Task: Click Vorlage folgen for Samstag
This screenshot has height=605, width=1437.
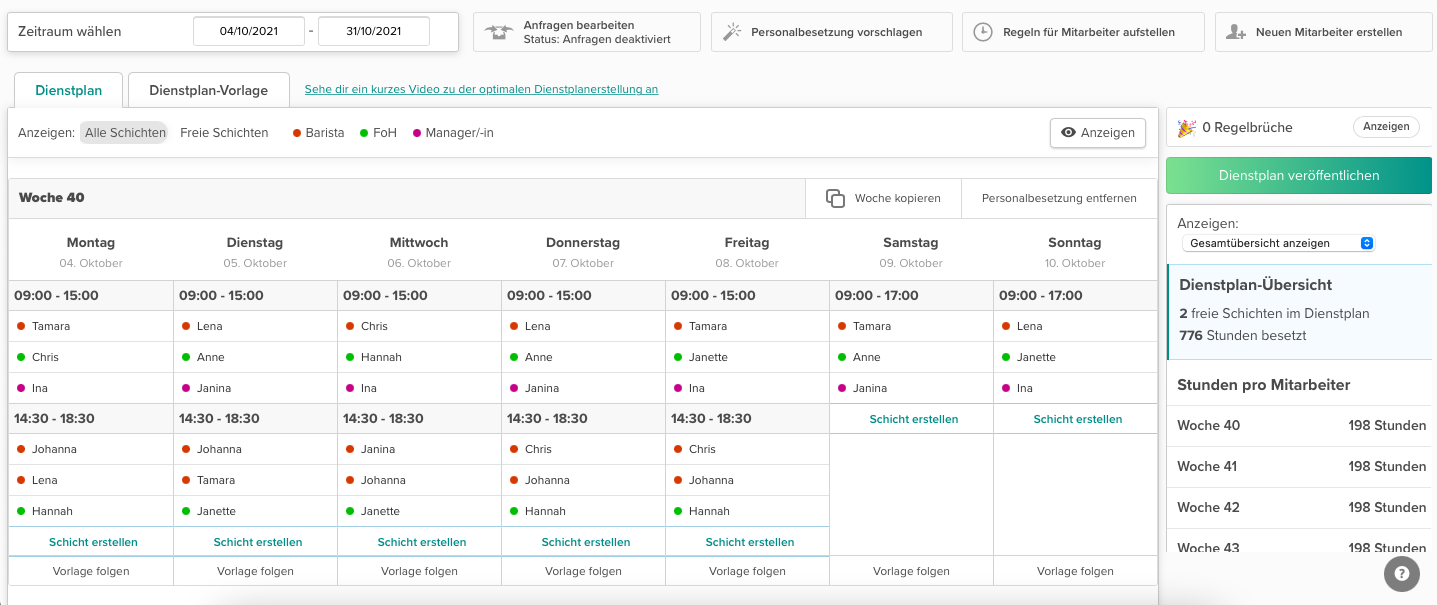Action: [x=911, y=571]
